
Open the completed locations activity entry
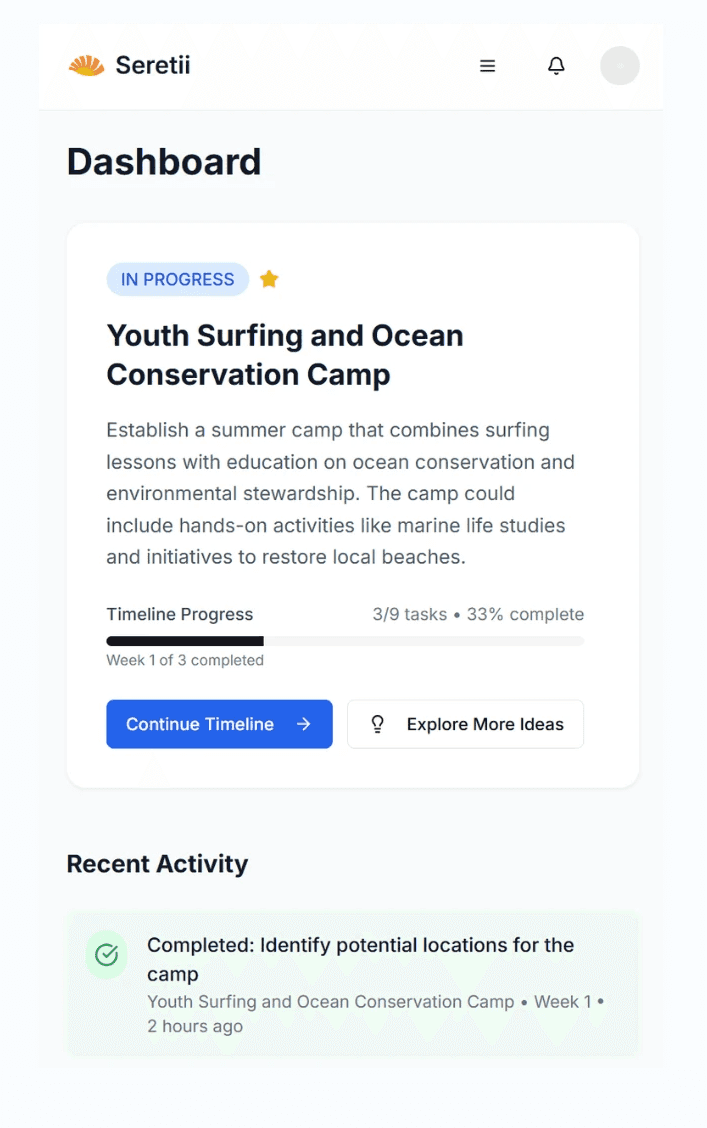[x=352, y=984]
